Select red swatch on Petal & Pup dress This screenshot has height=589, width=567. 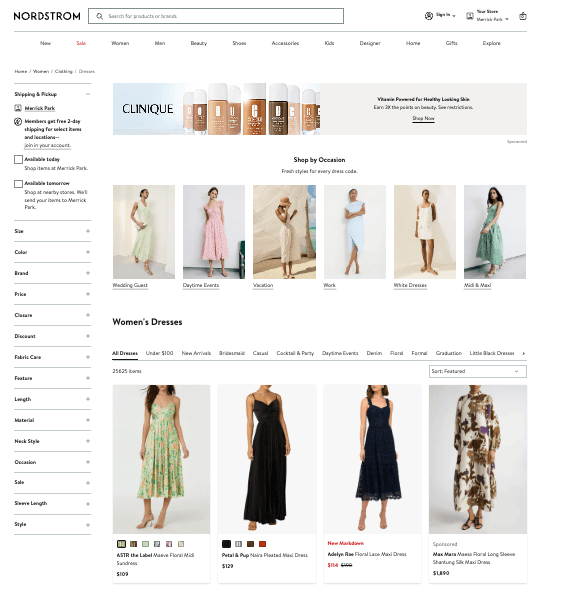click(263, 544)
